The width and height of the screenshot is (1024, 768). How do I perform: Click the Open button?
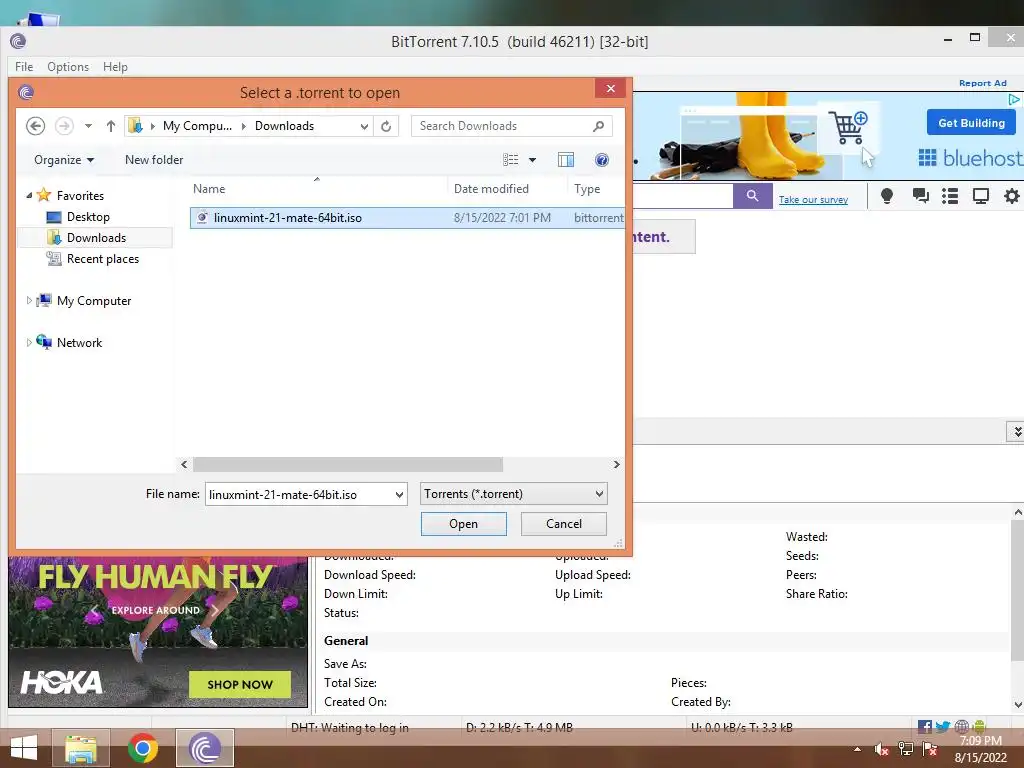[x=464, y=524]
